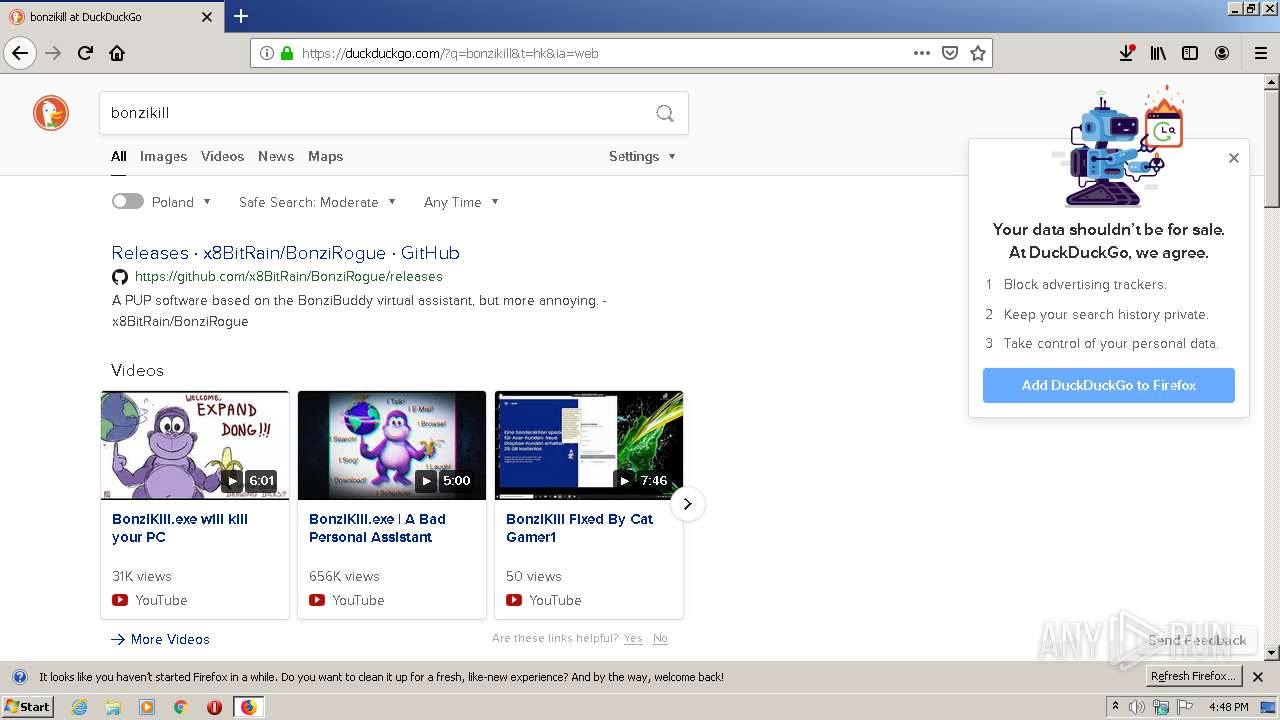Open the Any Time filter dropdown

pos(461,202)
